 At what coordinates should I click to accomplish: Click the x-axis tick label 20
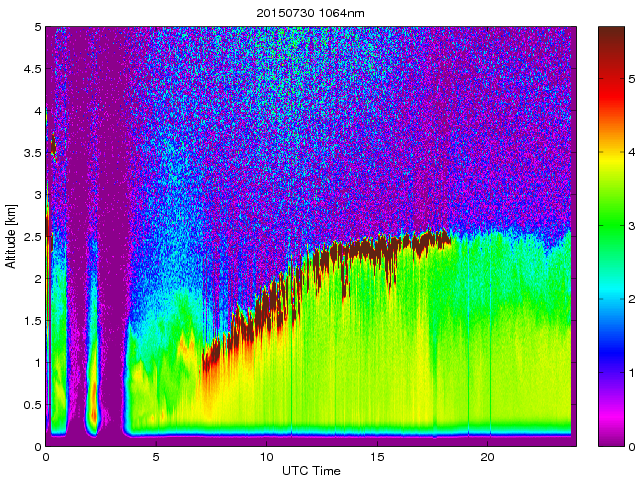click(x=487, y=457)
